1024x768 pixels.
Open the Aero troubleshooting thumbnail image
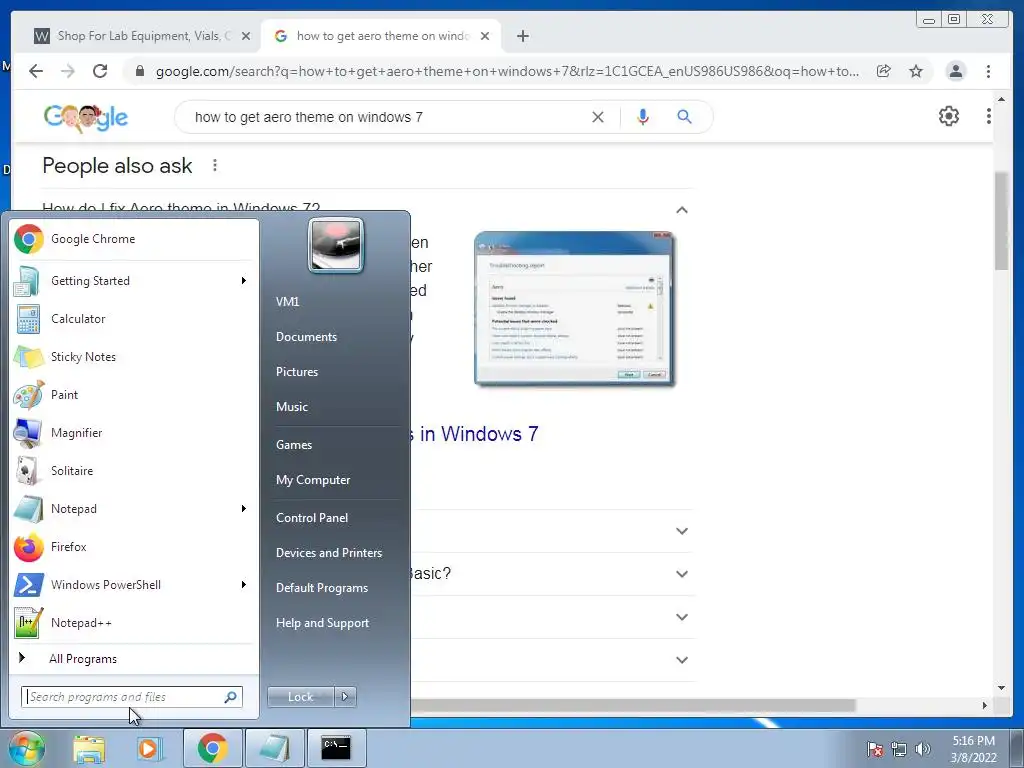(575, 309)
